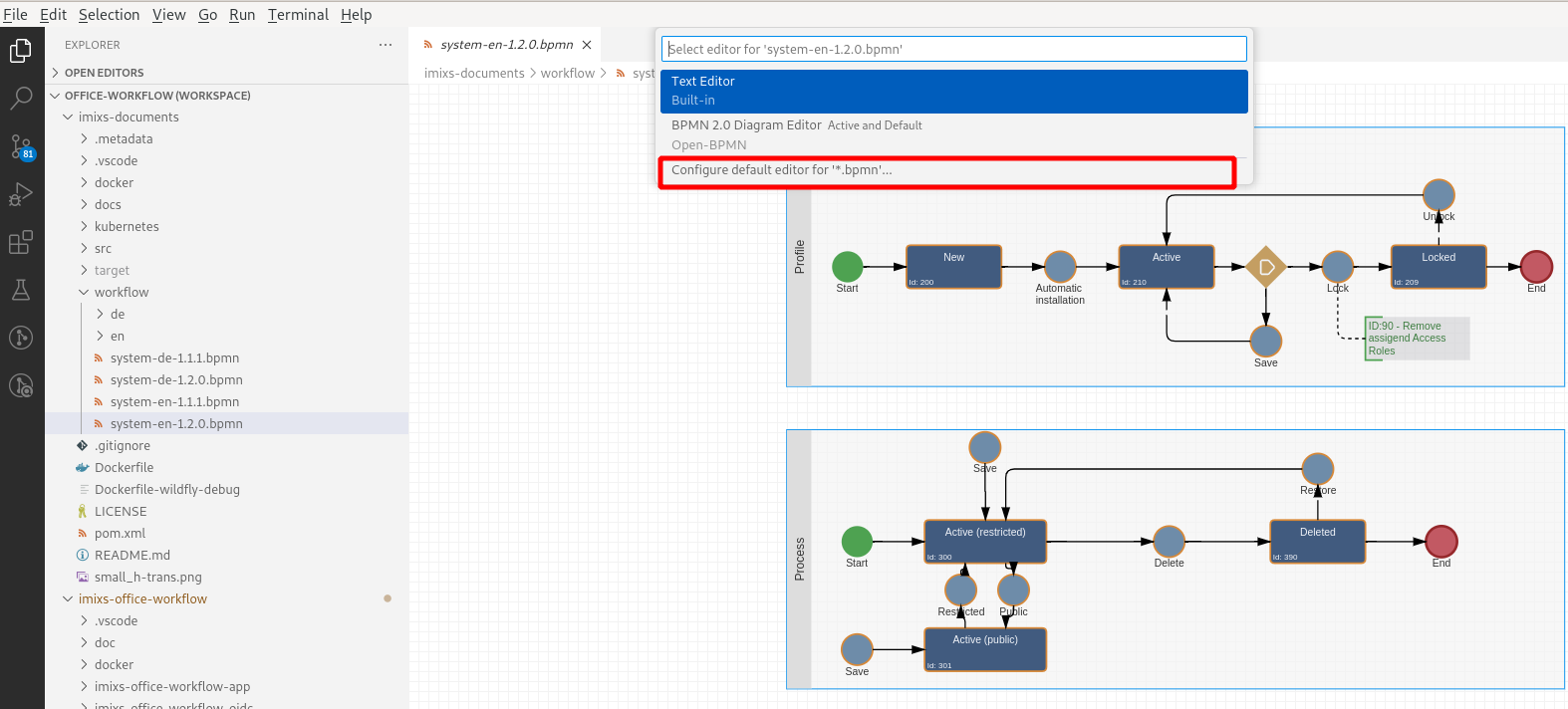
Task: Click the Select editor input field
Action: tap(953, 49)
